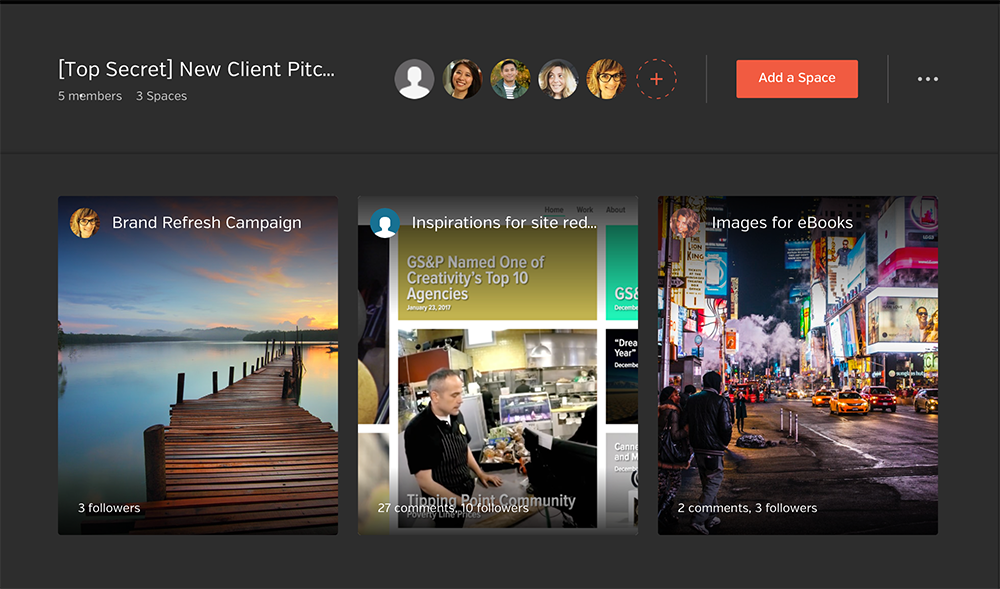Open the dark-haired woman's member avatar in header

coord(462,79)
